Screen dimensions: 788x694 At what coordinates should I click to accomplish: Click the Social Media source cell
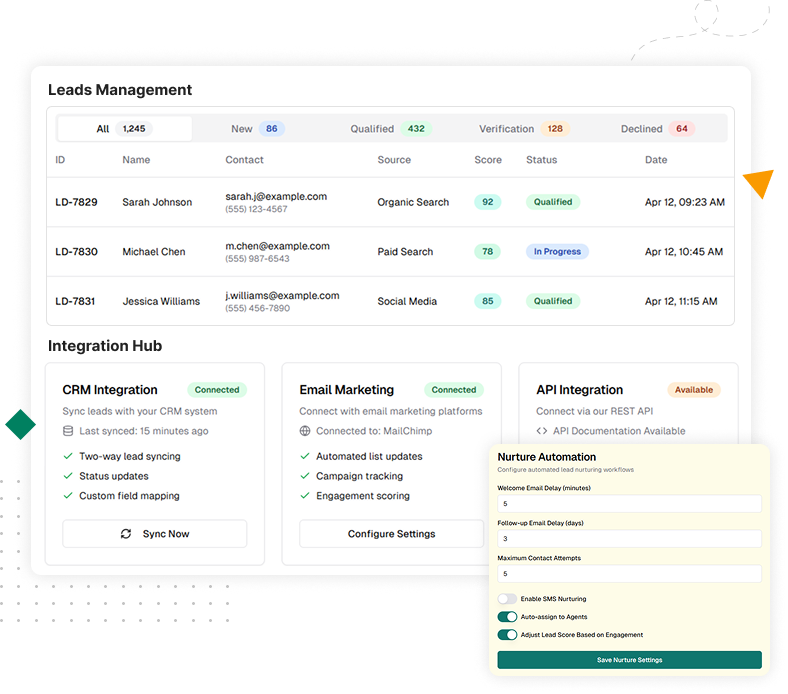pos(408,302)
